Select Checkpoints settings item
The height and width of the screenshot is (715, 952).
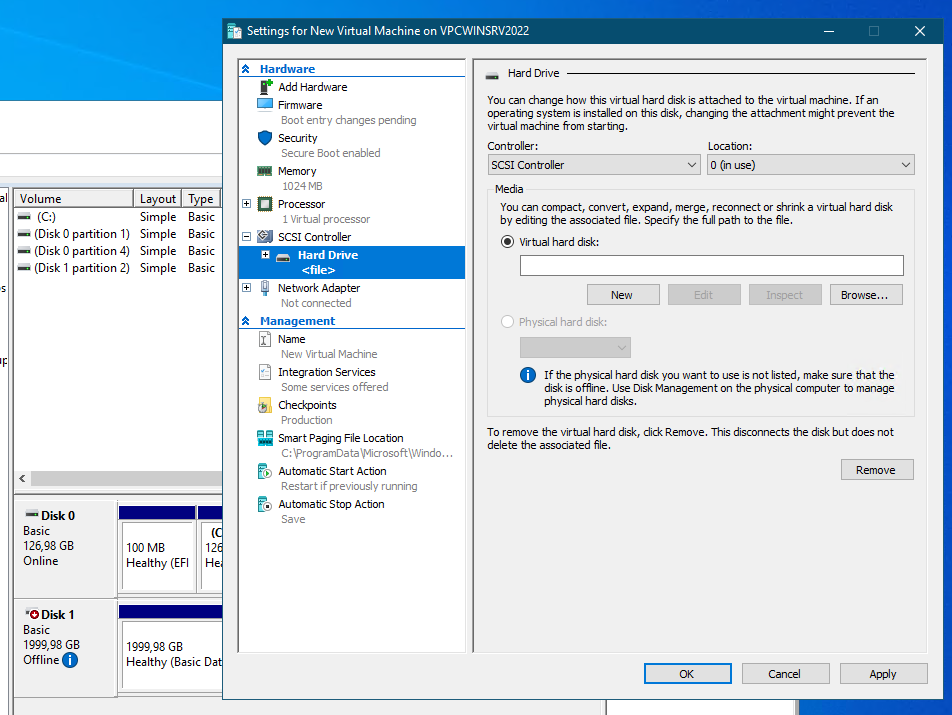point(307,405)
